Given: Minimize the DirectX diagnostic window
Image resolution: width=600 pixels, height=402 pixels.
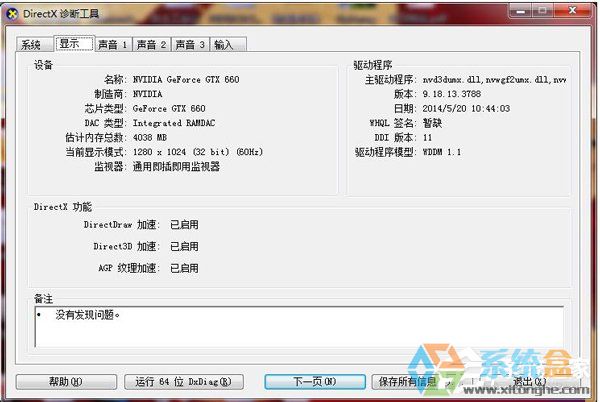Looking at the screenshot, I should tap(520, 11).
